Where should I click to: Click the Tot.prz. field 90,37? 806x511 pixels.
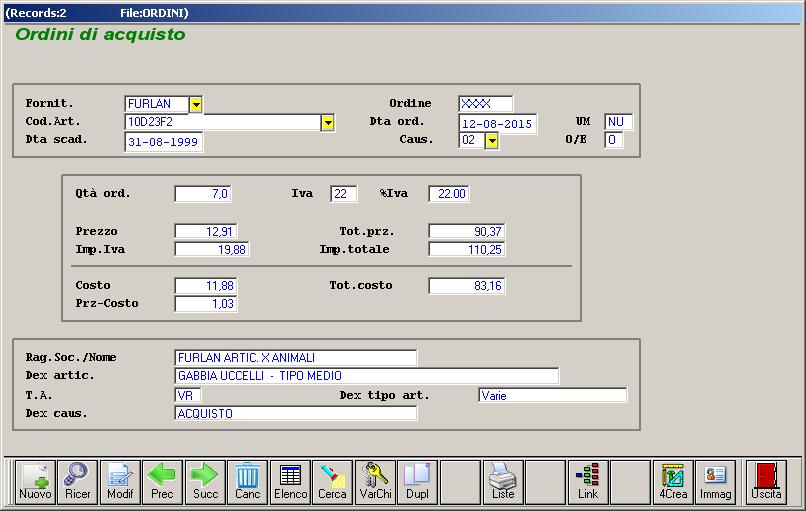click(467, 231)
